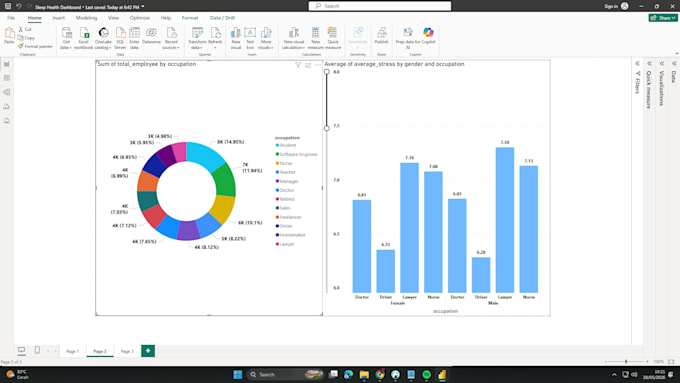Screen dimensions: 680x383
Task: Collapse the ribbon with the caret
Action: (x=677, y=54)
